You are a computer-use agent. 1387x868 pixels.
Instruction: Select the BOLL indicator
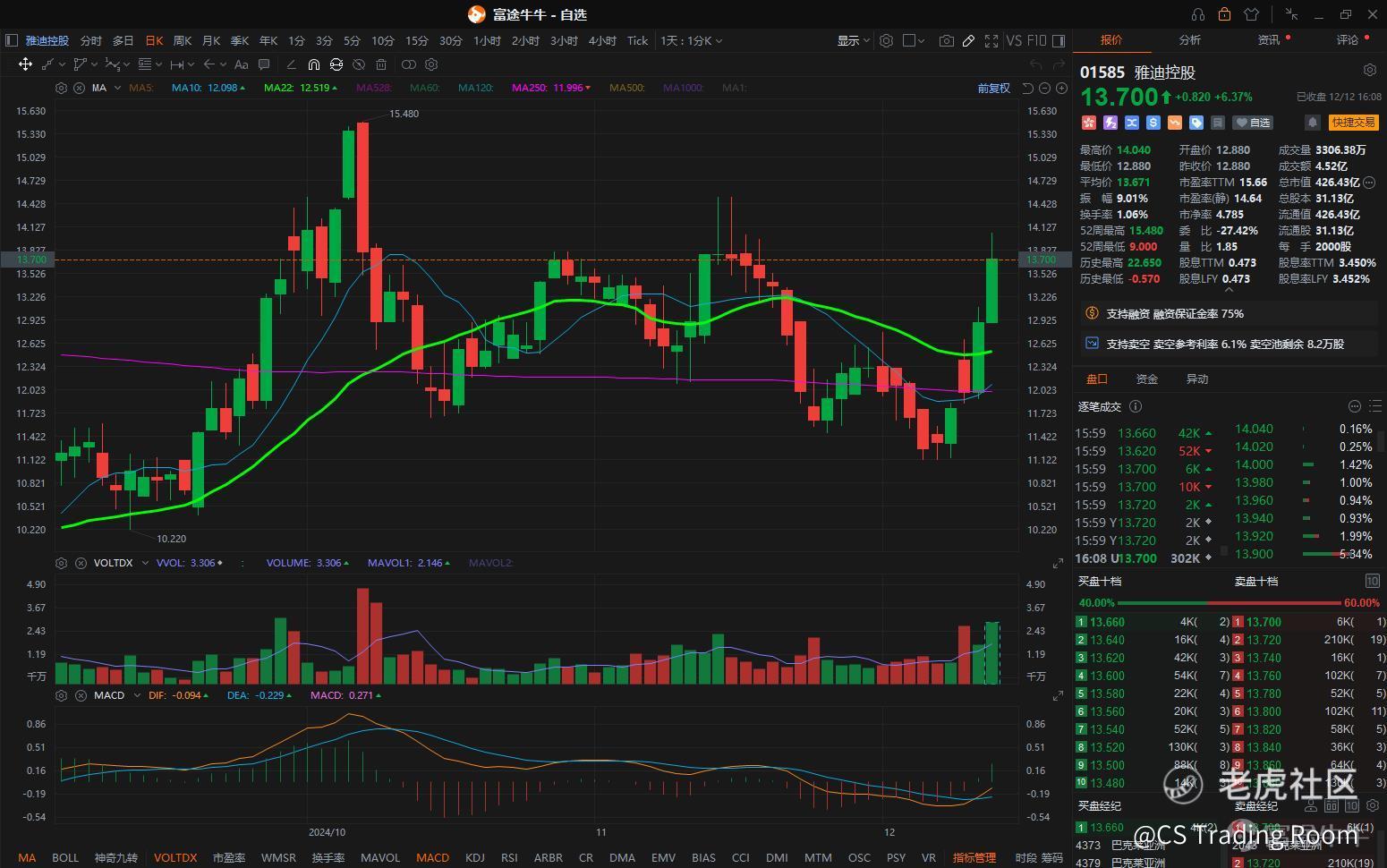(x=65, y=857)
